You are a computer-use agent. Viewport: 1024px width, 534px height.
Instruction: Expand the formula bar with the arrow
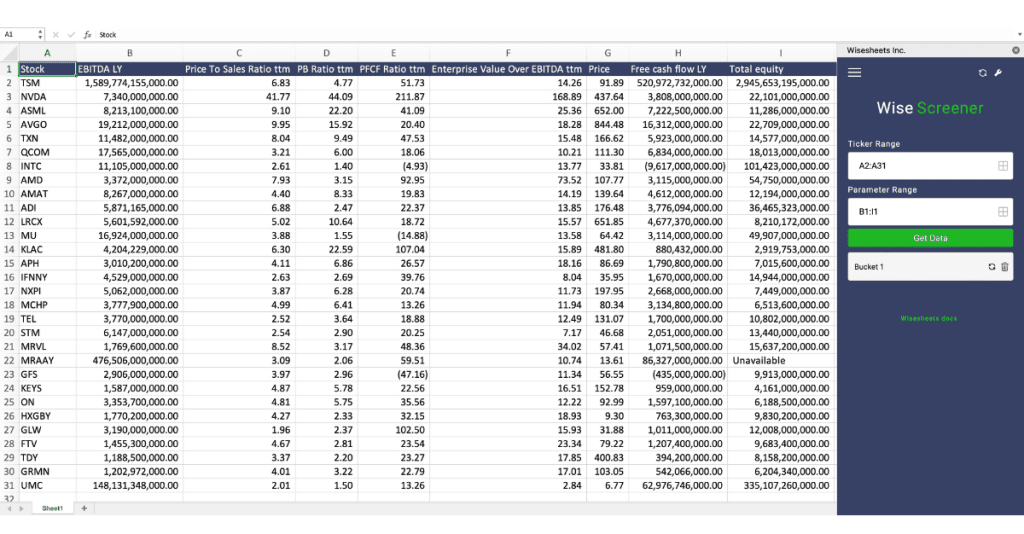[x=1016, y=34]
